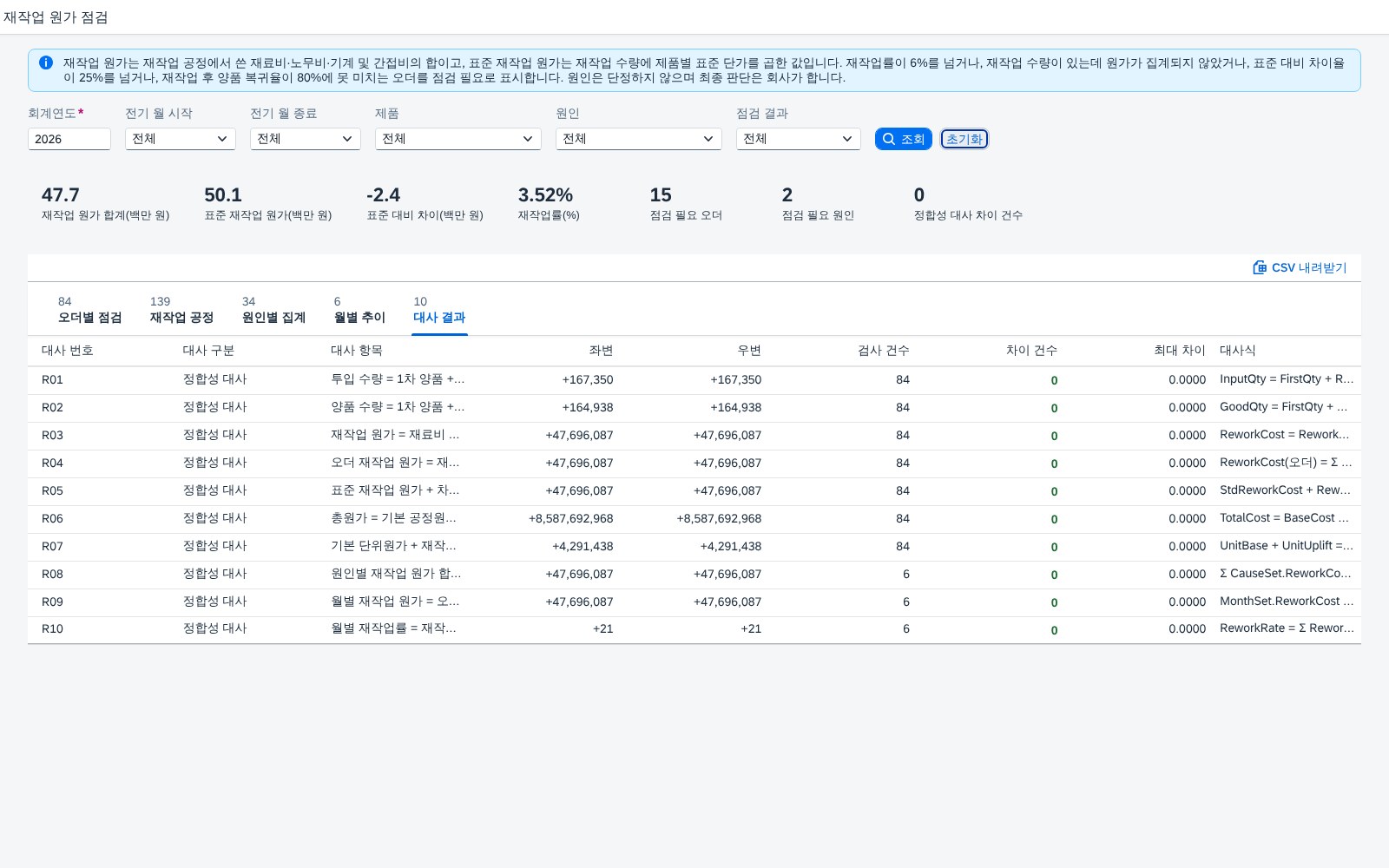Click the StdReworkCost formula in row R05

coord(1286,490)
